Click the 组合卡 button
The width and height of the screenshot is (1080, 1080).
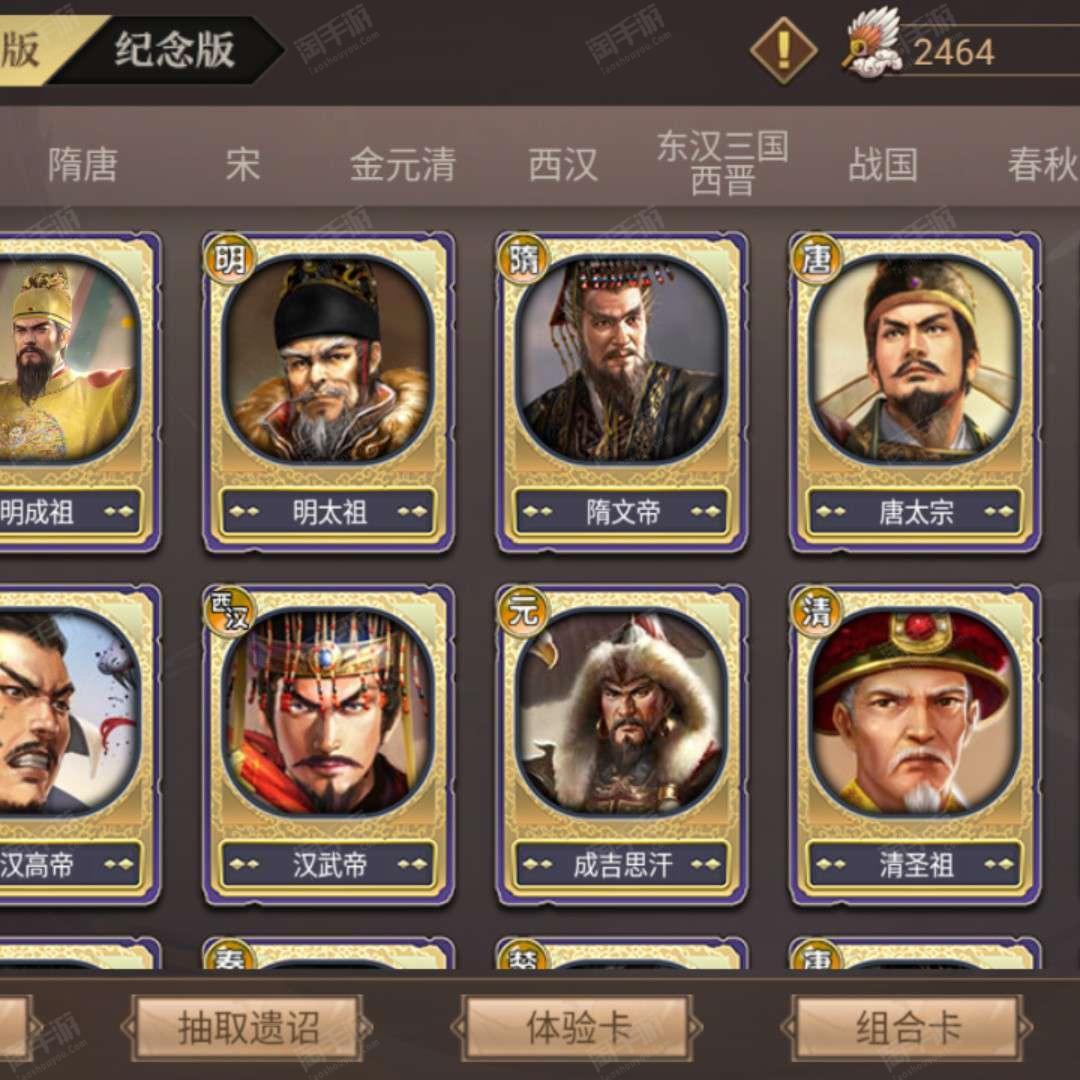pyautogui.click(x=907, y=1027)
